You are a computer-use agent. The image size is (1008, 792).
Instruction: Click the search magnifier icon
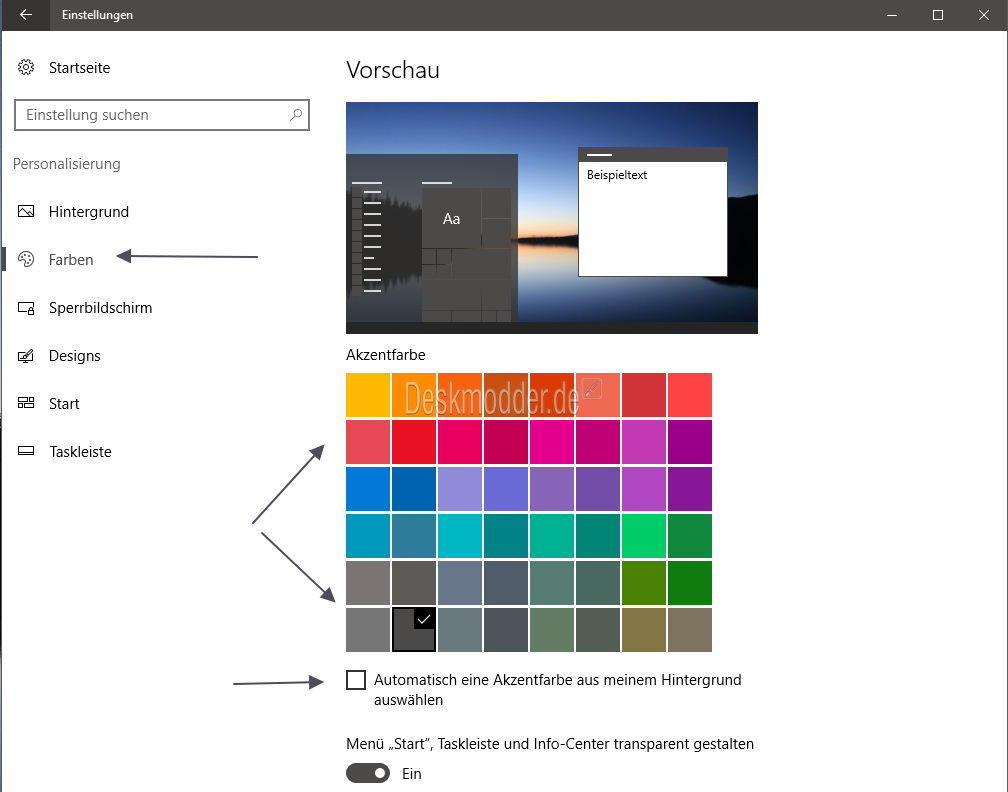point(296,115)
